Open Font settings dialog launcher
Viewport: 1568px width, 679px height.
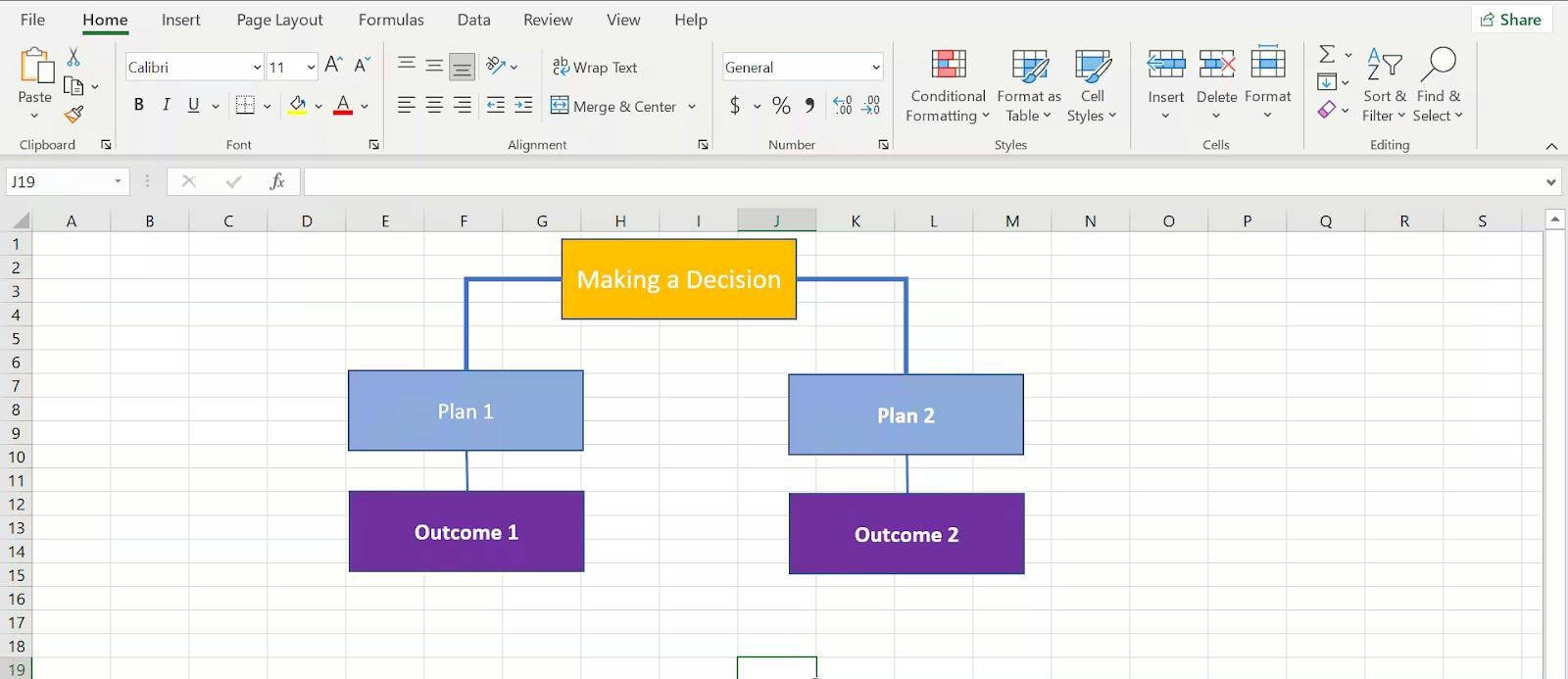click(x=373, y=145)
